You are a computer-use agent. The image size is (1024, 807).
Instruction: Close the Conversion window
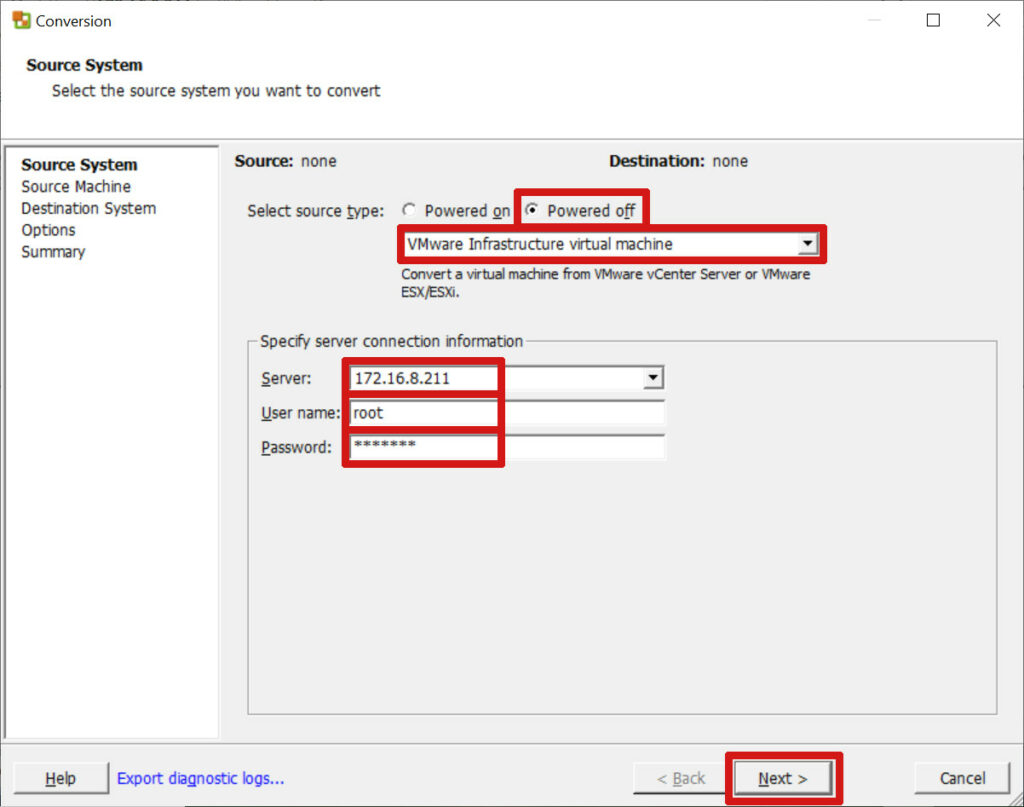(x=993, y=20)
